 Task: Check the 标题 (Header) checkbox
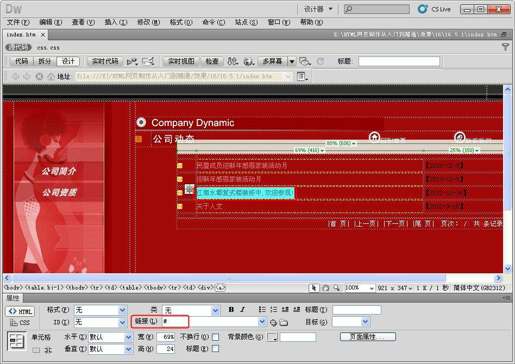pyautogui.click(x=216, y=349)
